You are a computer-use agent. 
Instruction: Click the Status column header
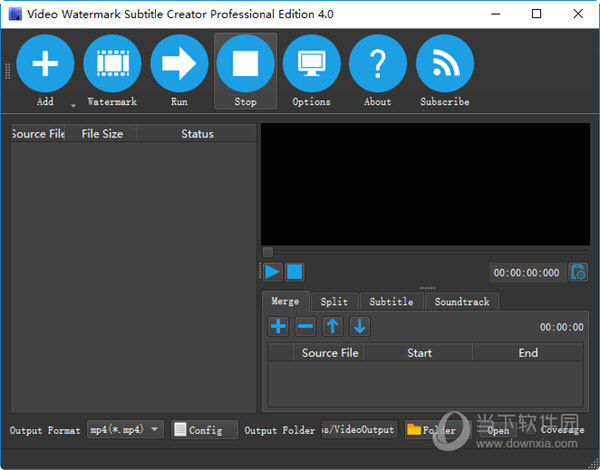[197, 134]
